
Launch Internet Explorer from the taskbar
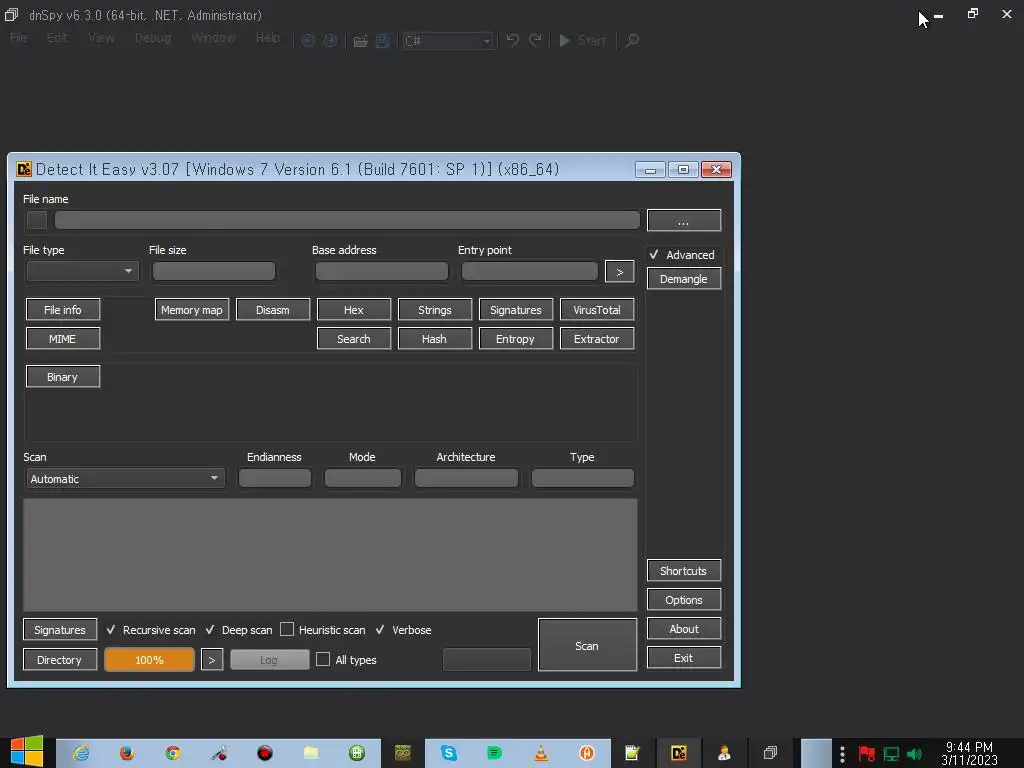pyautogui.click(x=81, y=753)
